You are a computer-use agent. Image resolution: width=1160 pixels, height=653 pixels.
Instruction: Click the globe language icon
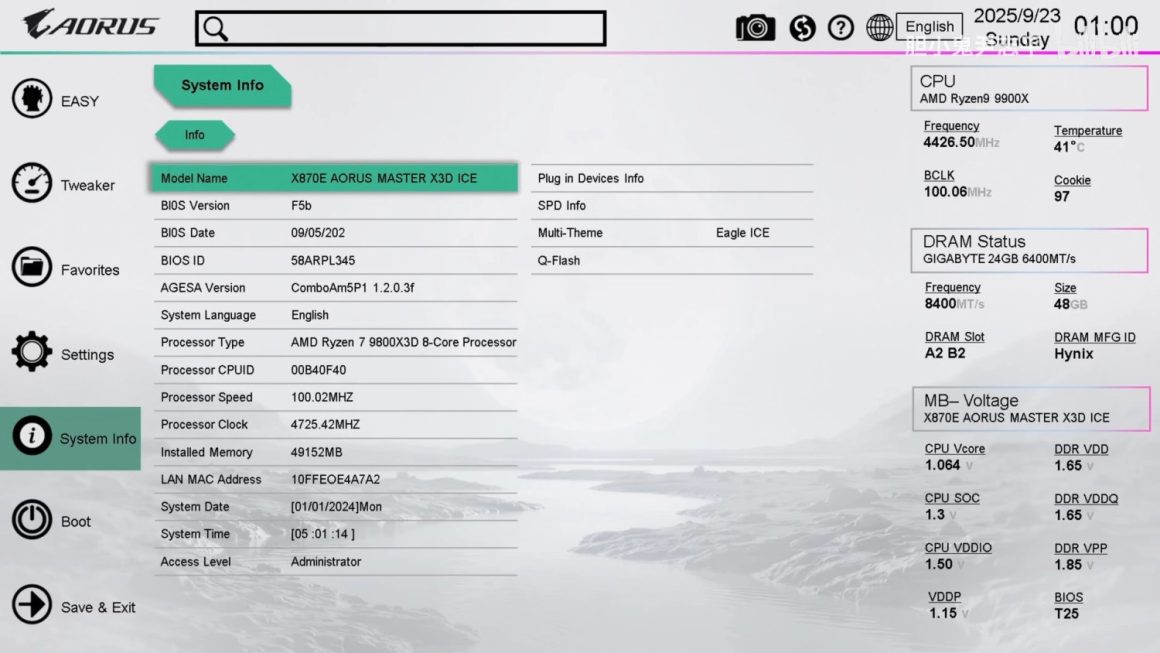879,28
